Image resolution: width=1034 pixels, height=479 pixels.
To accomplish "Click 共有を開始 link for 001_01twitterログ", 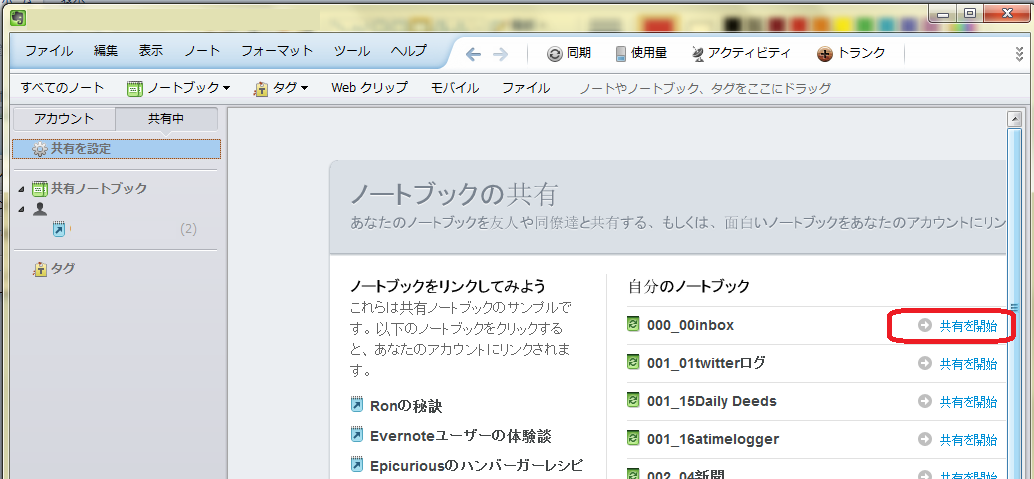I will coord(968,364).
